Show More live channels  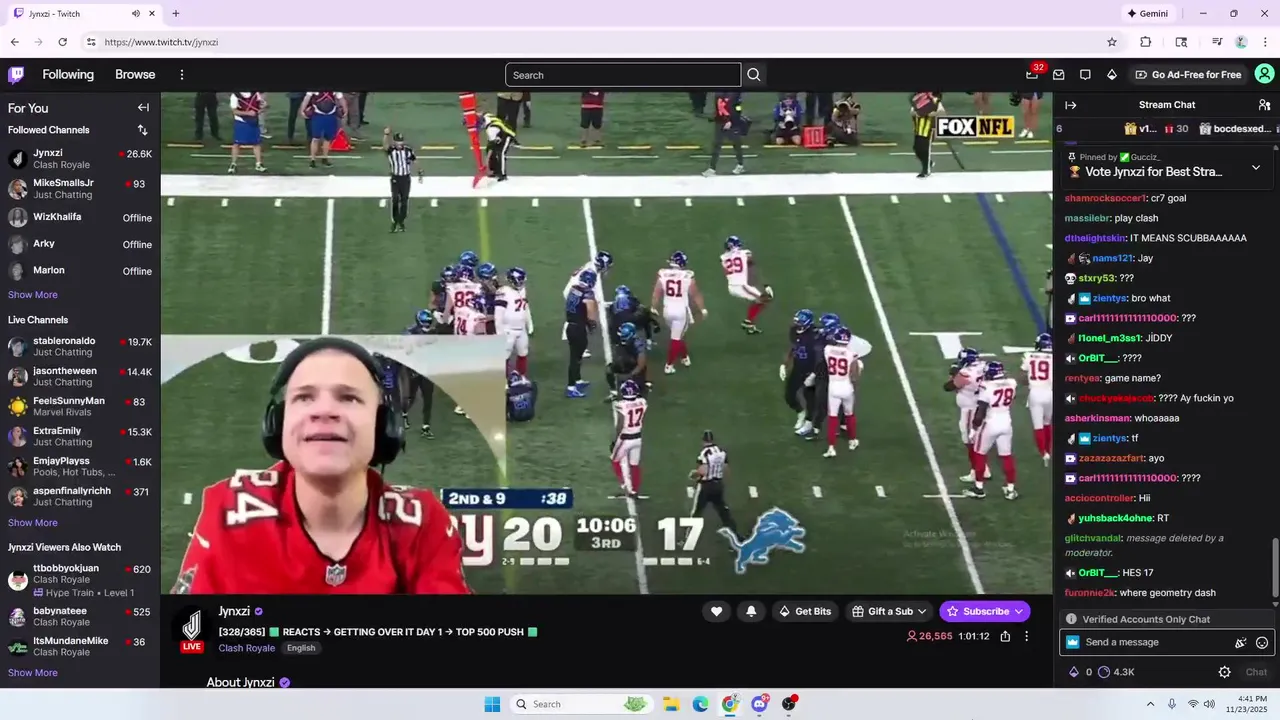point(33,523)
